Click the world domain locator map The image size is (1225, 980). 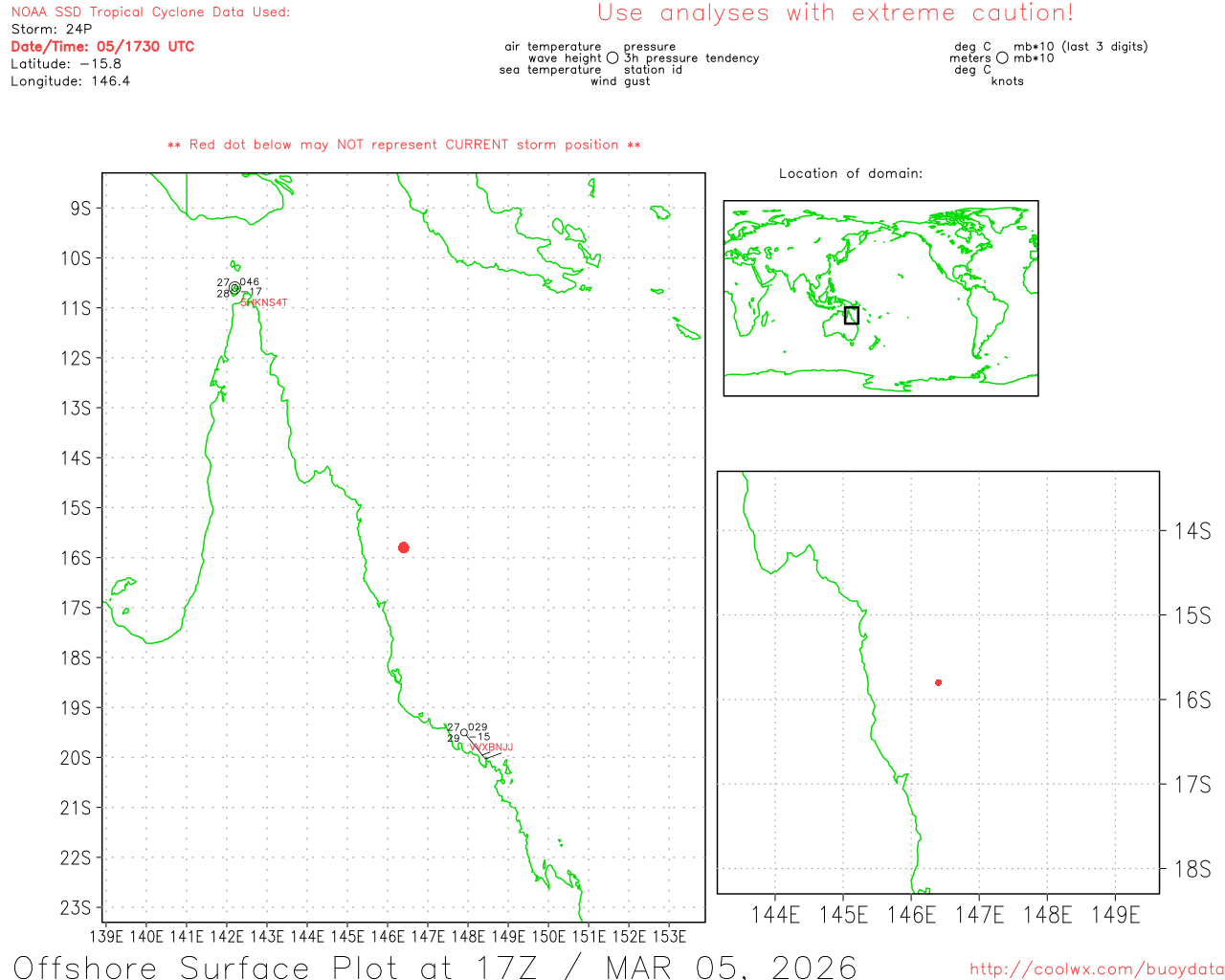[880, 299]
